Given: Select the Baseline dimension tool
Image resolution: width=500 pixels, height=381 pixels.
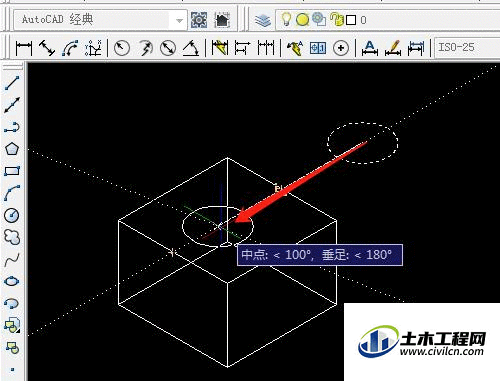Looking at the screenshot, I should point(243,48).
